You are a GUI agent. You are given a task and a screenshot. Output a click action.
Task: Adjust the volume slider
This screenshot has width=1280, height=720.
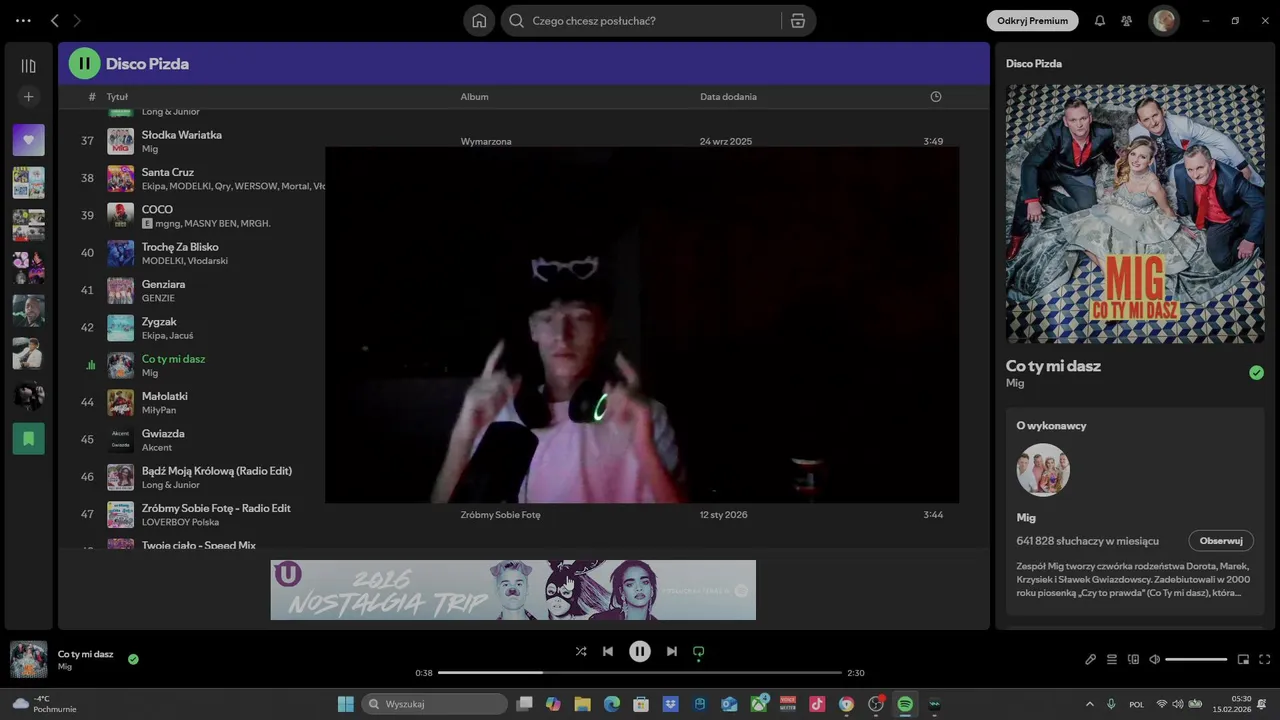(x=1196, y=659)
